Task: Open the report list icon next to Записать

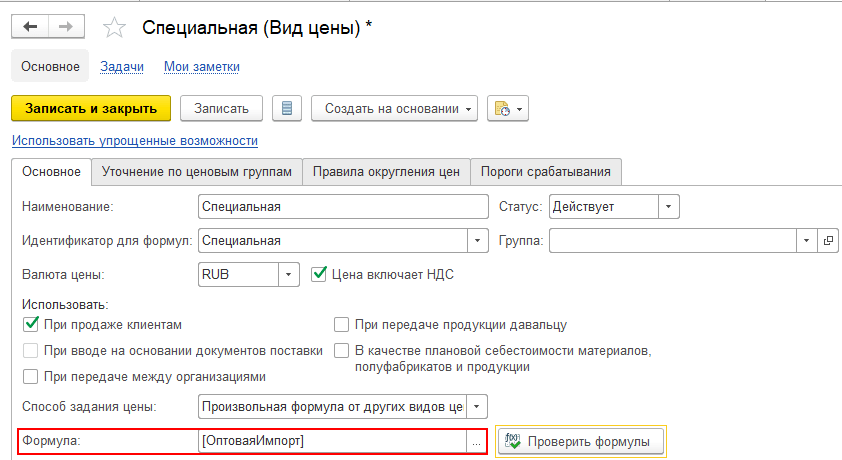Action: click(287, 108)
